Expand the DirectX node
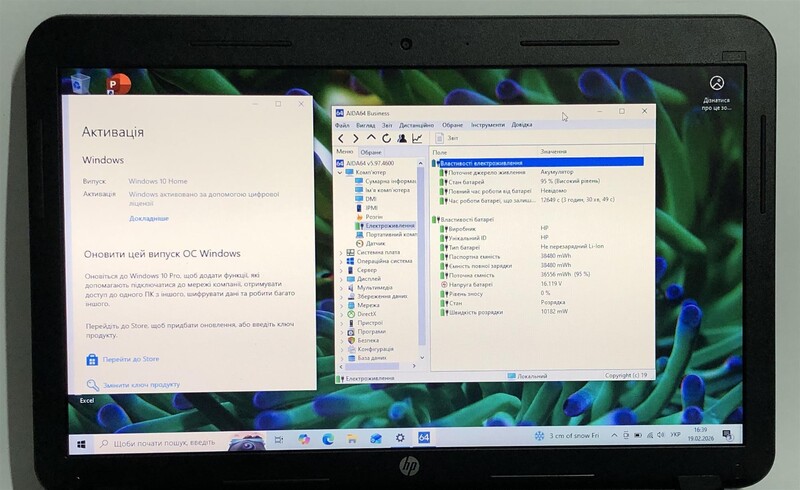The height and width of the screenshot is (490, 800). 341,314
